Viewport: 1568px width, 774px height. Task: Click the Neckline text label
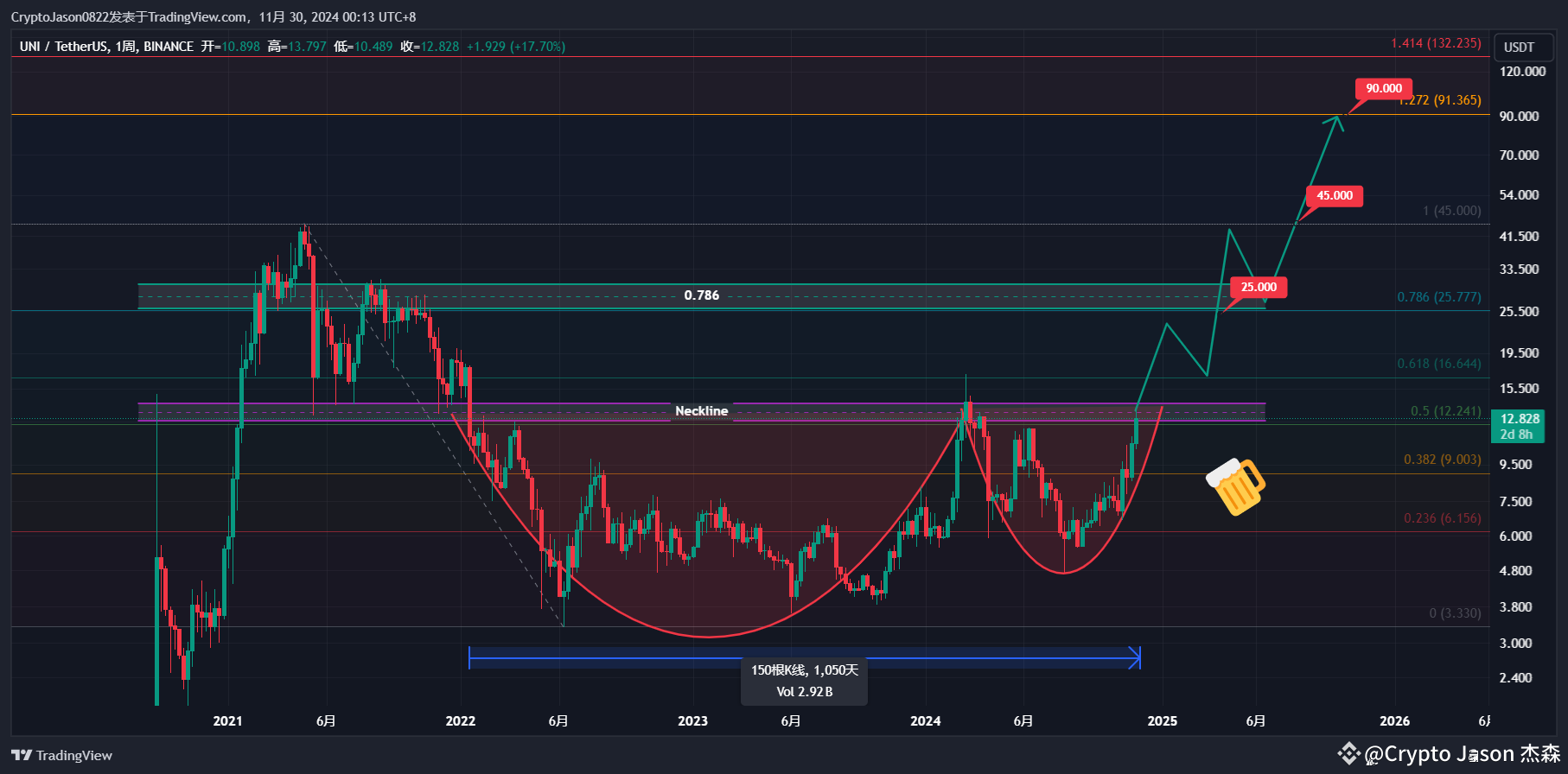(x=701, y=411)
